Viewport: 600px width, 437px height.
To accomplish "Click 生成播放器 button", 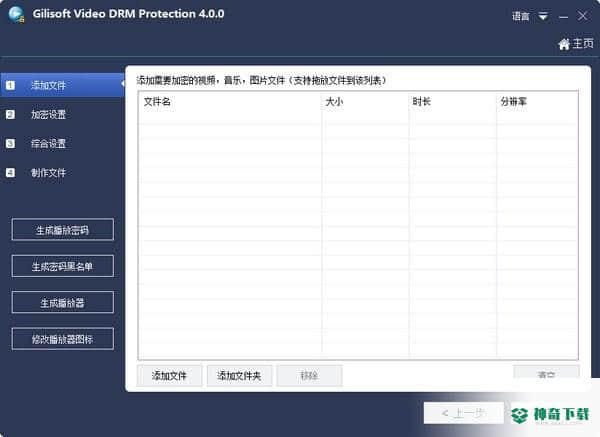I will [63, 302].
